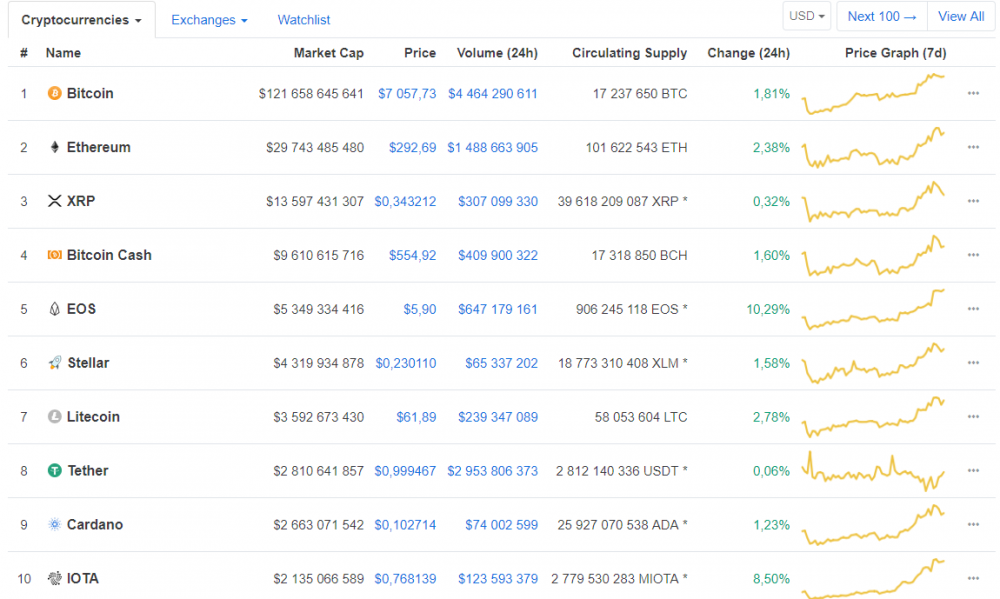The image size is (1000, 599).
Task: Click XRP's price $0,343212
Action: 405,202
